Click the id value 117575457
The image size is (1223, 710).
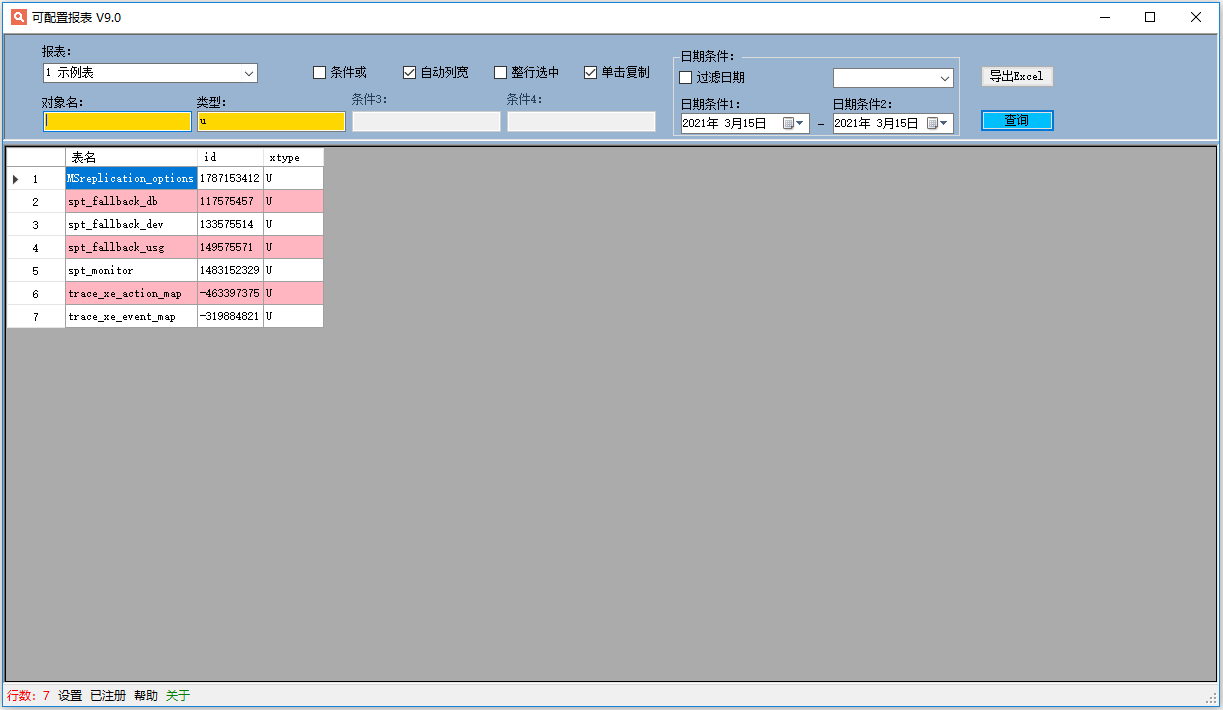click(230, 202)
